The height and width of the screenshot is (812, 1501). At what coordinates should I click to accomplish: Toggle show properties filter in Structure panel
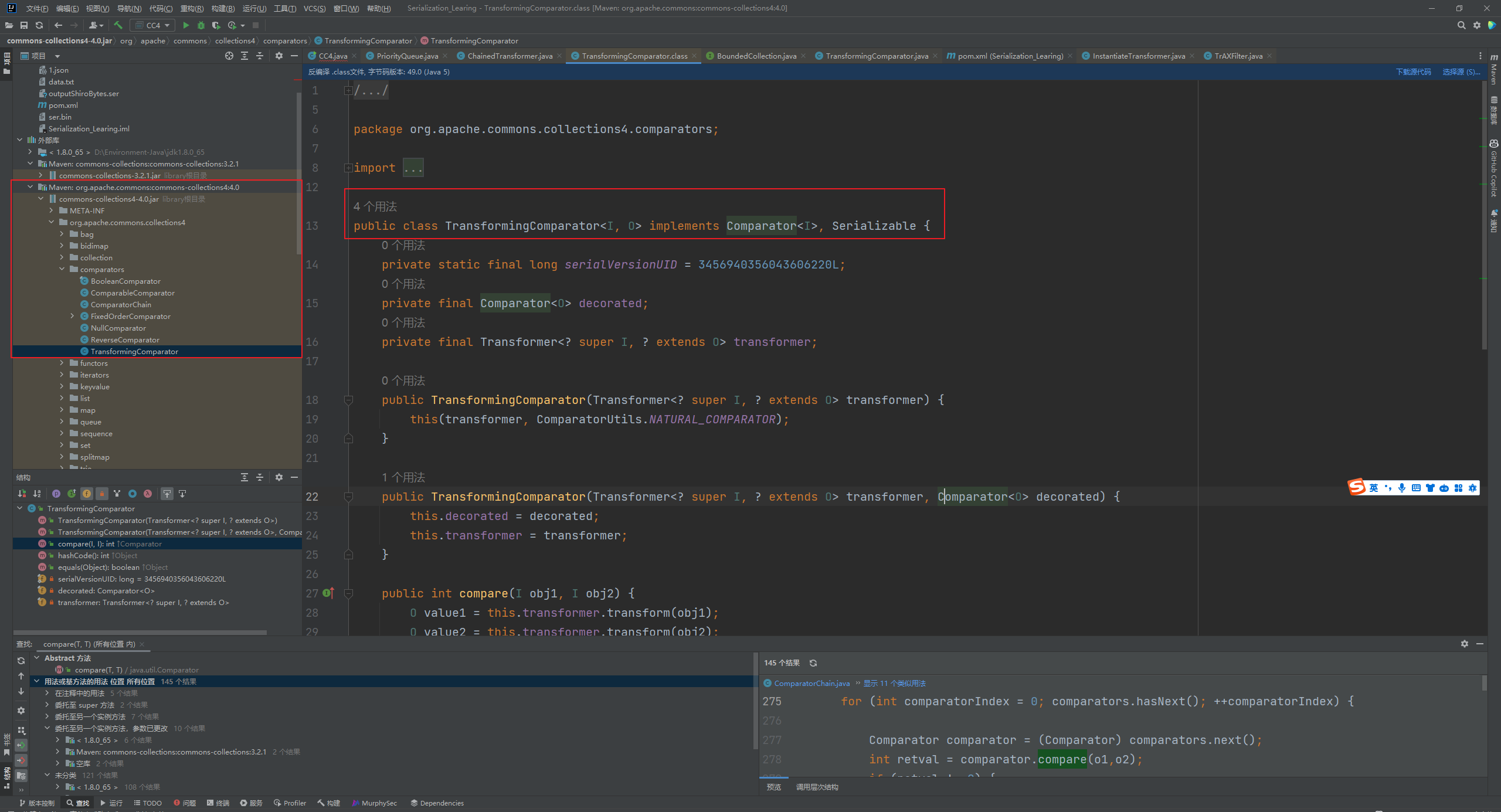[56, 494]
